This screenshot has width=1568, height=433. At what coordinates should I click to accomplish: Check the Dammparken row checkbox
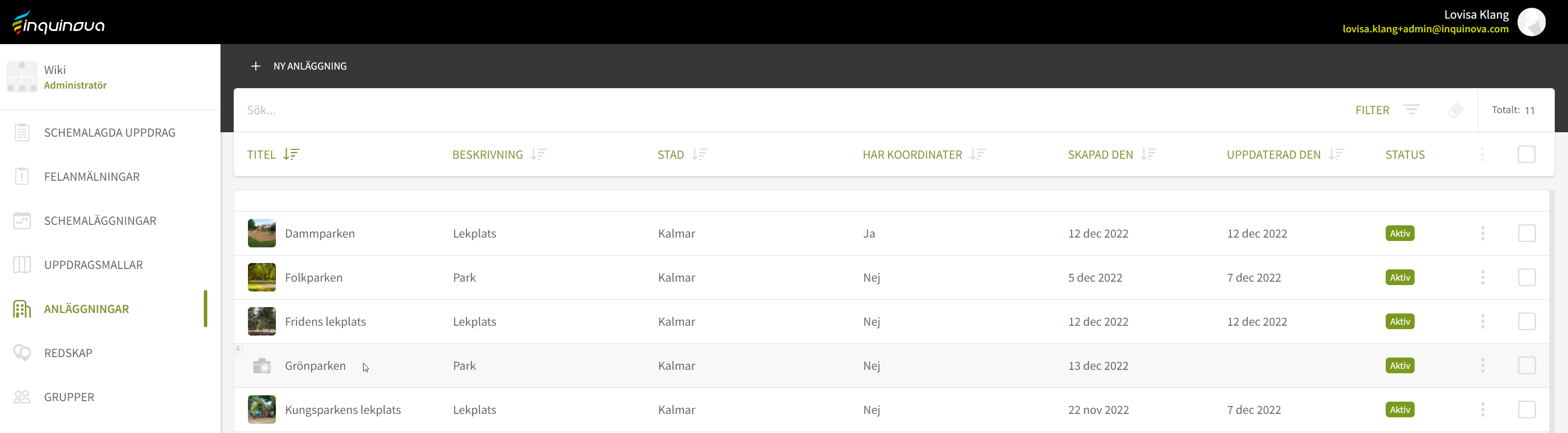(x=1526, y=234)
